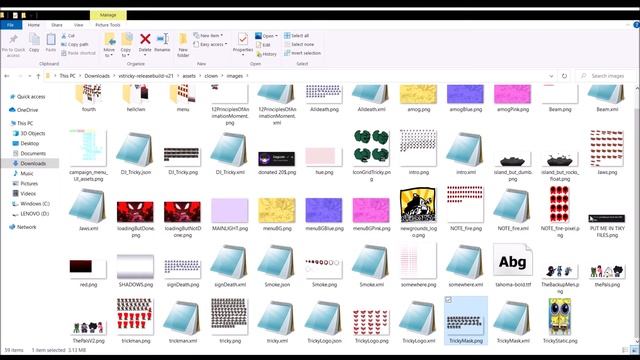Expand the Open button dropdown arrow
The height and width of the screenshot is (360, 640).
click(276, 36)
